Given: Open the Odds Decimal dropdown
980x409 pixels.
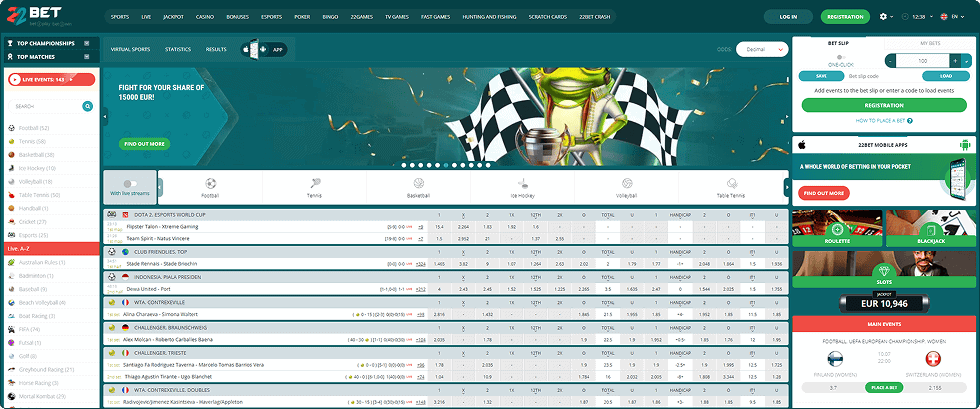Looking at the screenshot, I should 762,49.
